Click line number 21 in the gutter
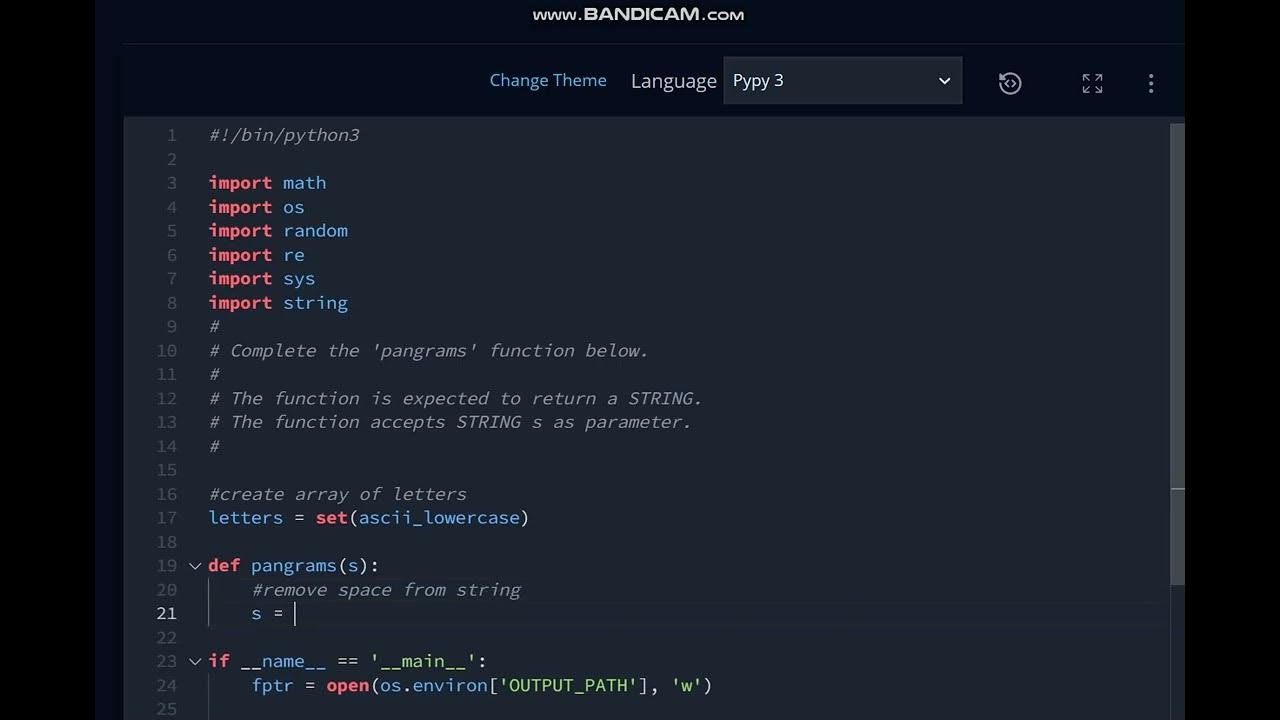Image resolution: width=1280 pixels, height=720 pixels. (166, 614)
